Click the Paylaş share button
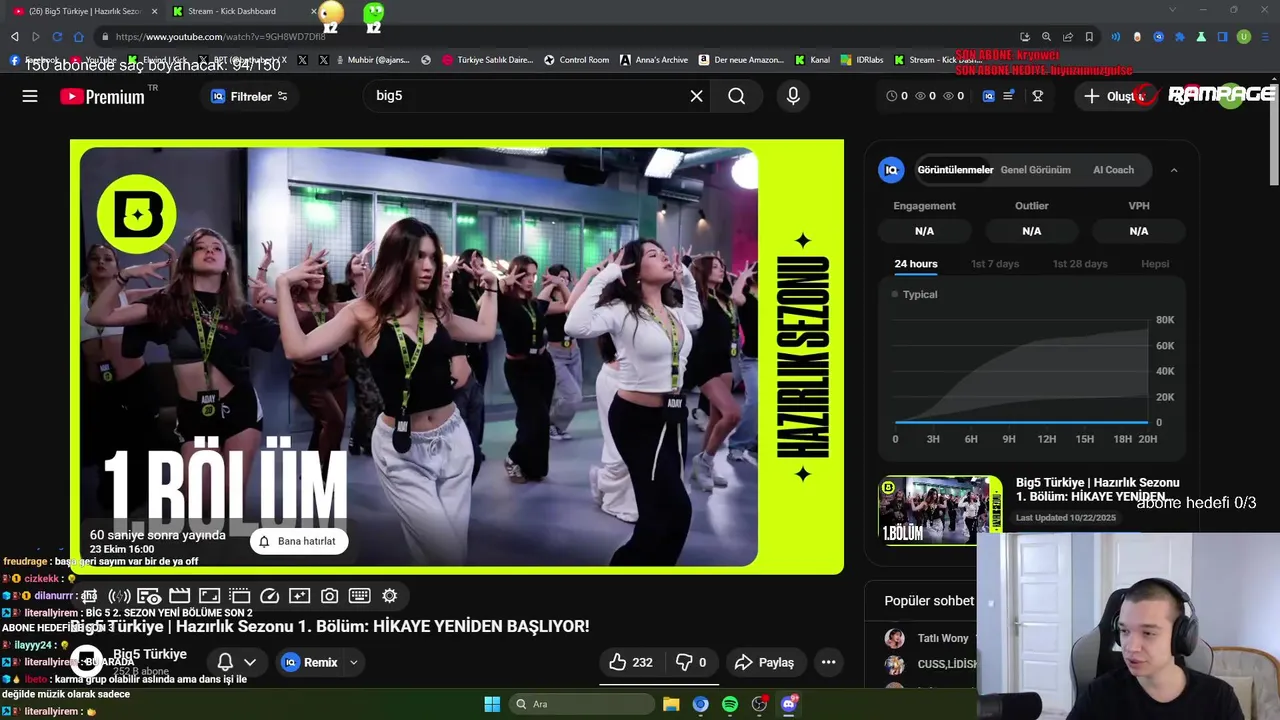 (765, 662)
